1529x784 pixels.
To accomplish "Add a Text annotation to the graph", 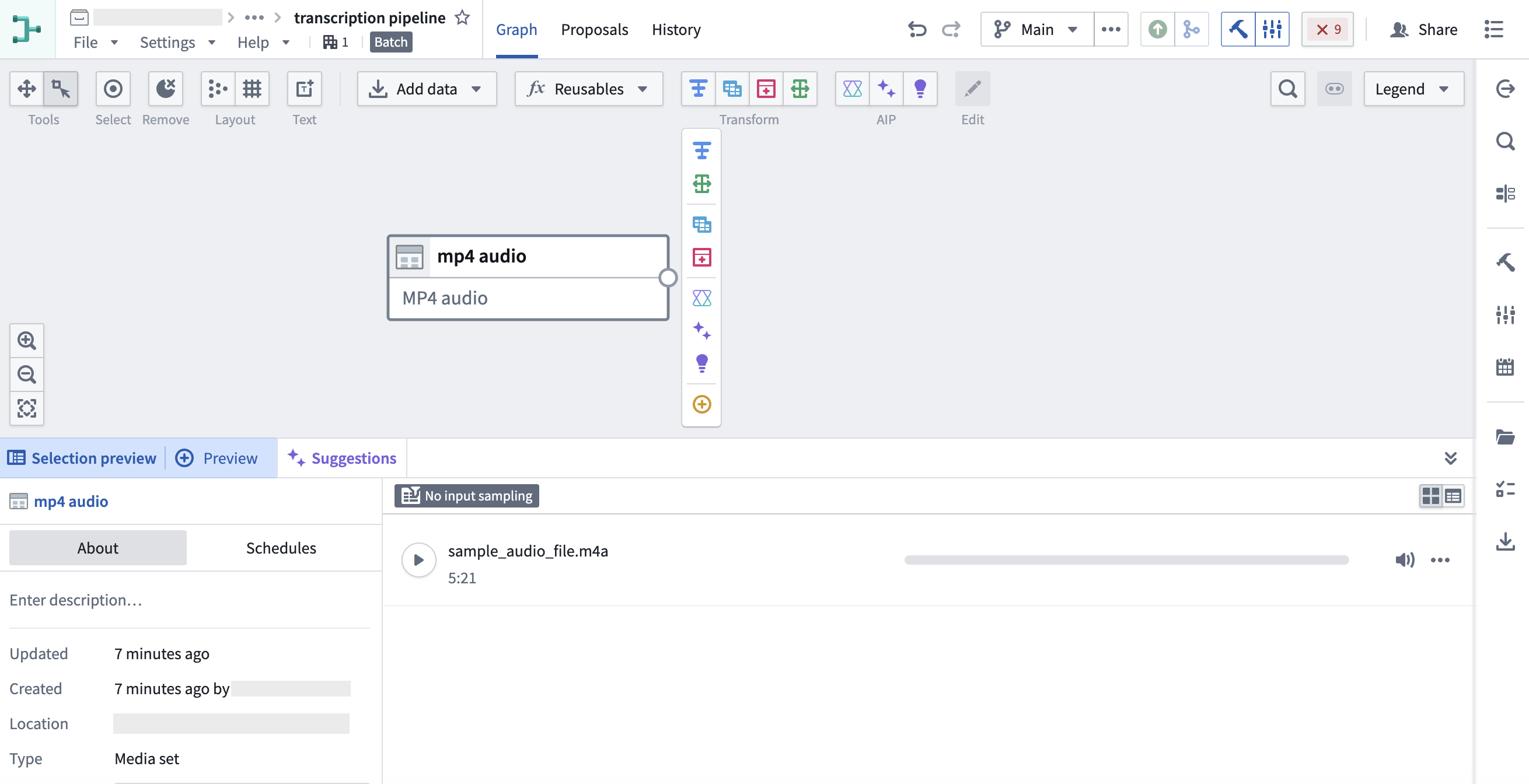I will point(305,89).
